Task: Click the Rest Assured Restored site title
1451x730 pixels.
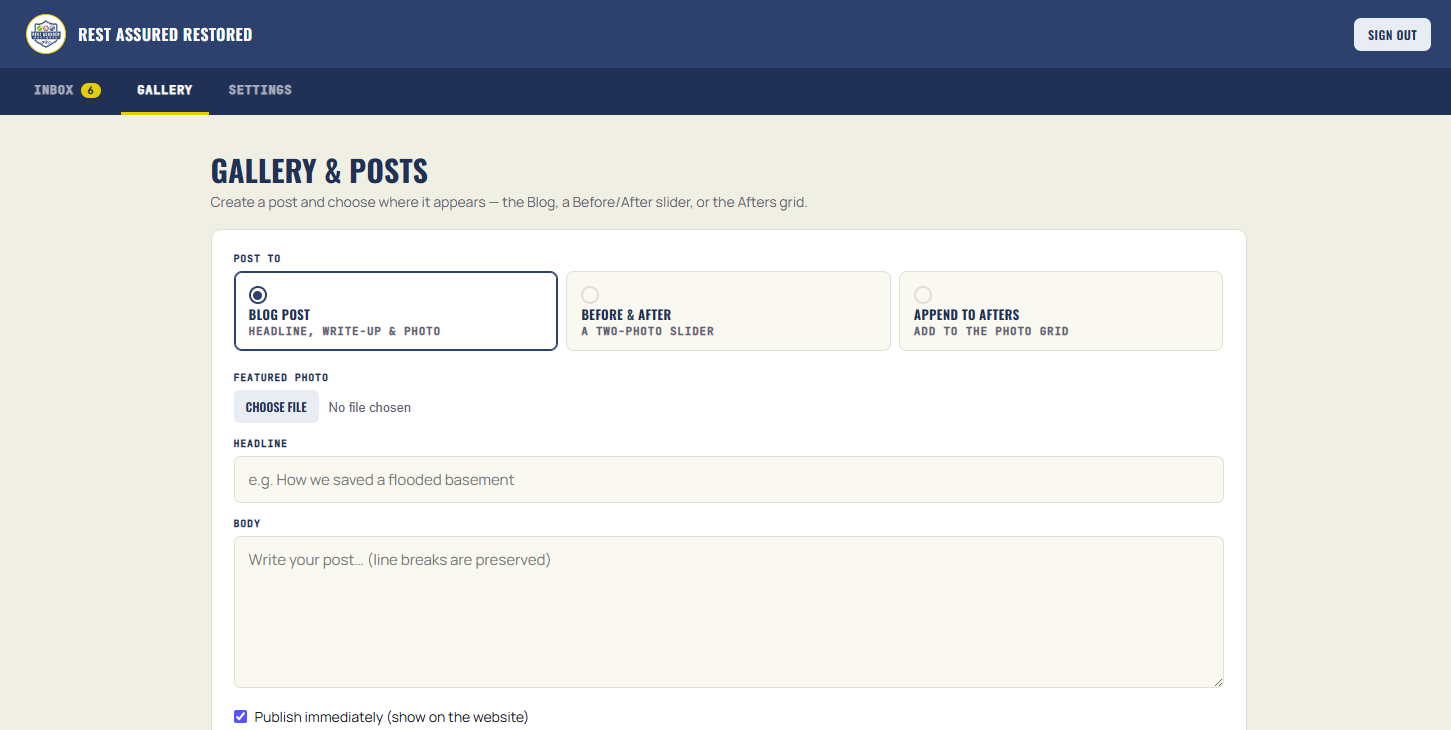Action: [x=165, y=35]
